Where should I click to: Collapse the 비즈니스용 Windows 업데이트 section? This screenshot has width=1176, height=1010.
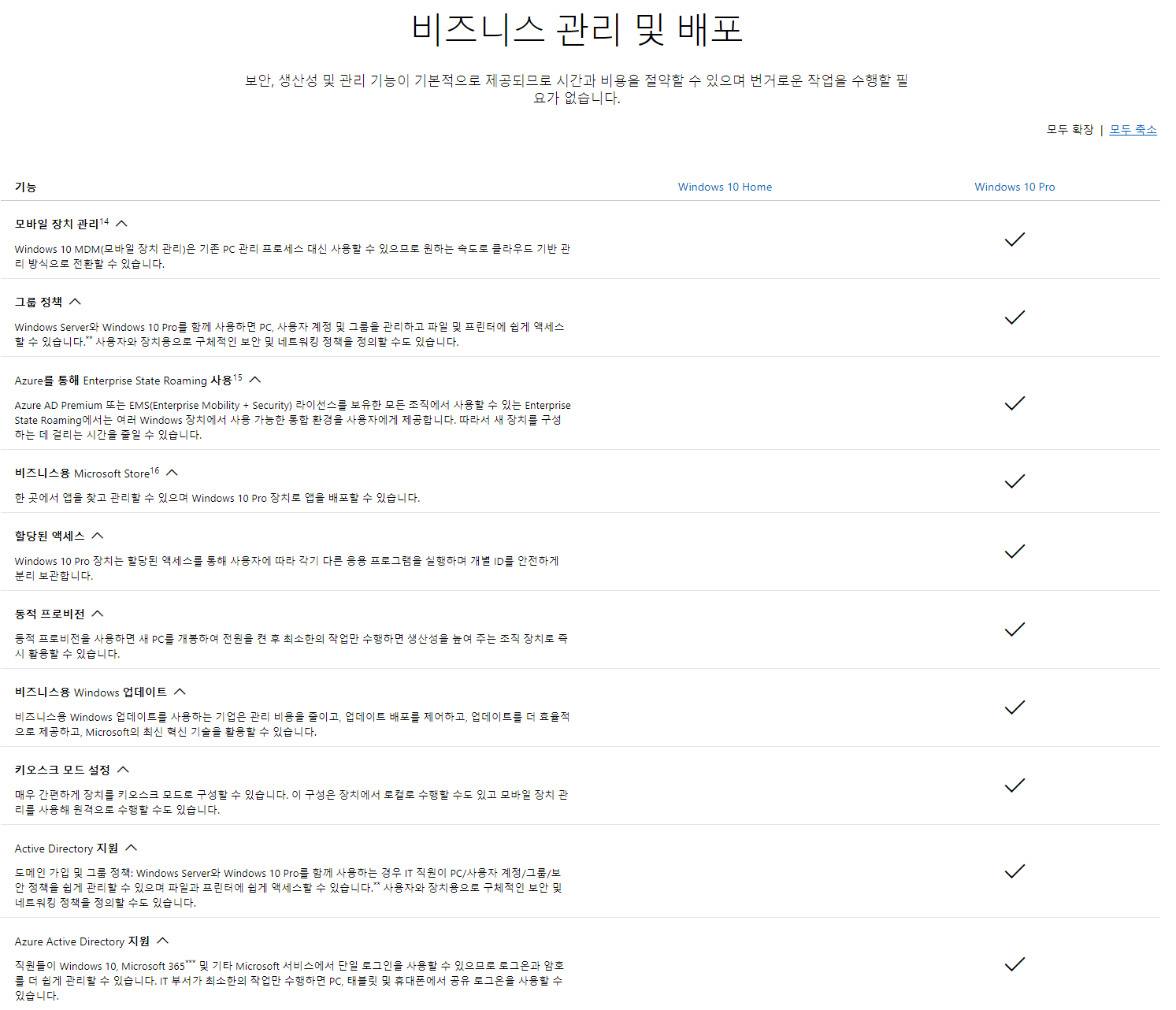[181, 691]
